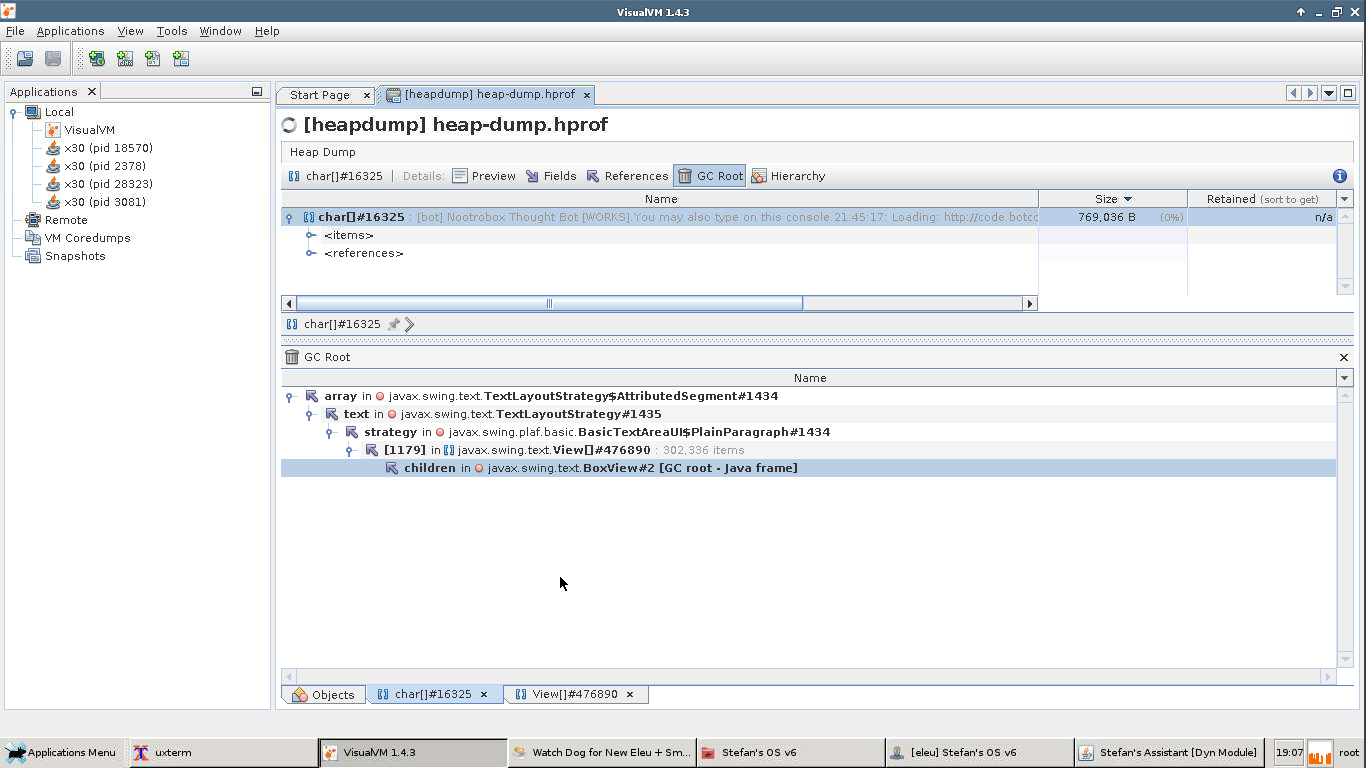This screenshot has height=768, width=1366.
Task: Minimize the Applications panel
Action: coord(257,92)
